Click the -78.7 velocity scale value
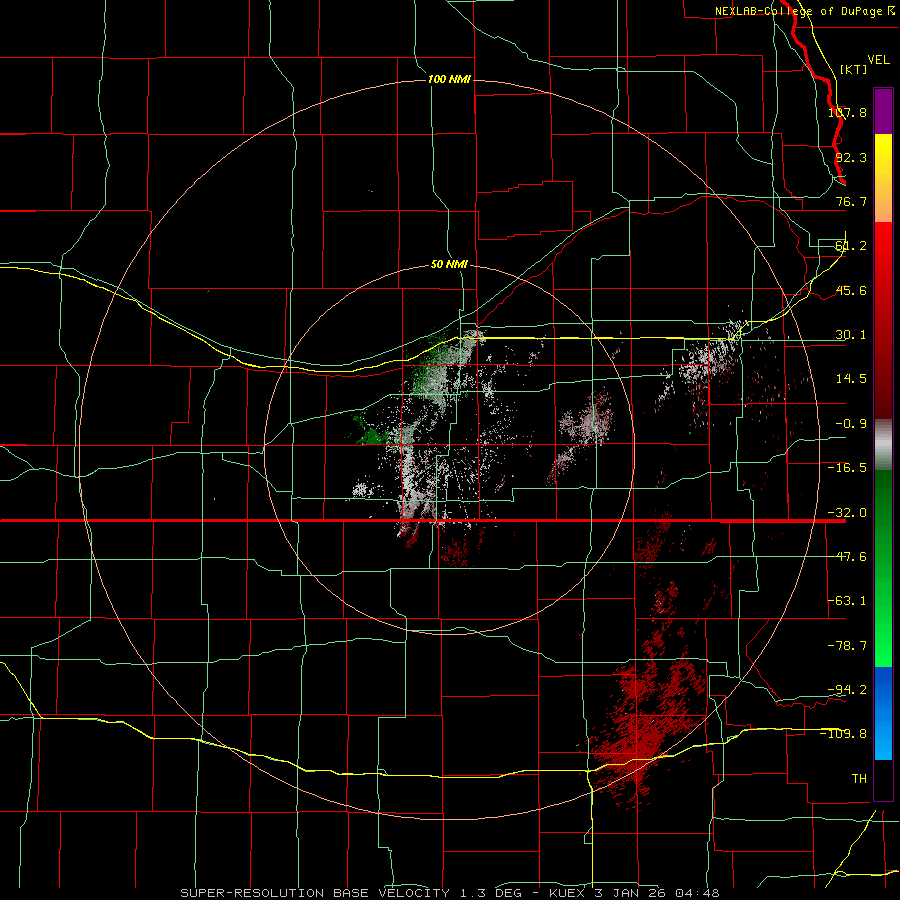This screenshot has height=900, width=900. coord(847,646)
